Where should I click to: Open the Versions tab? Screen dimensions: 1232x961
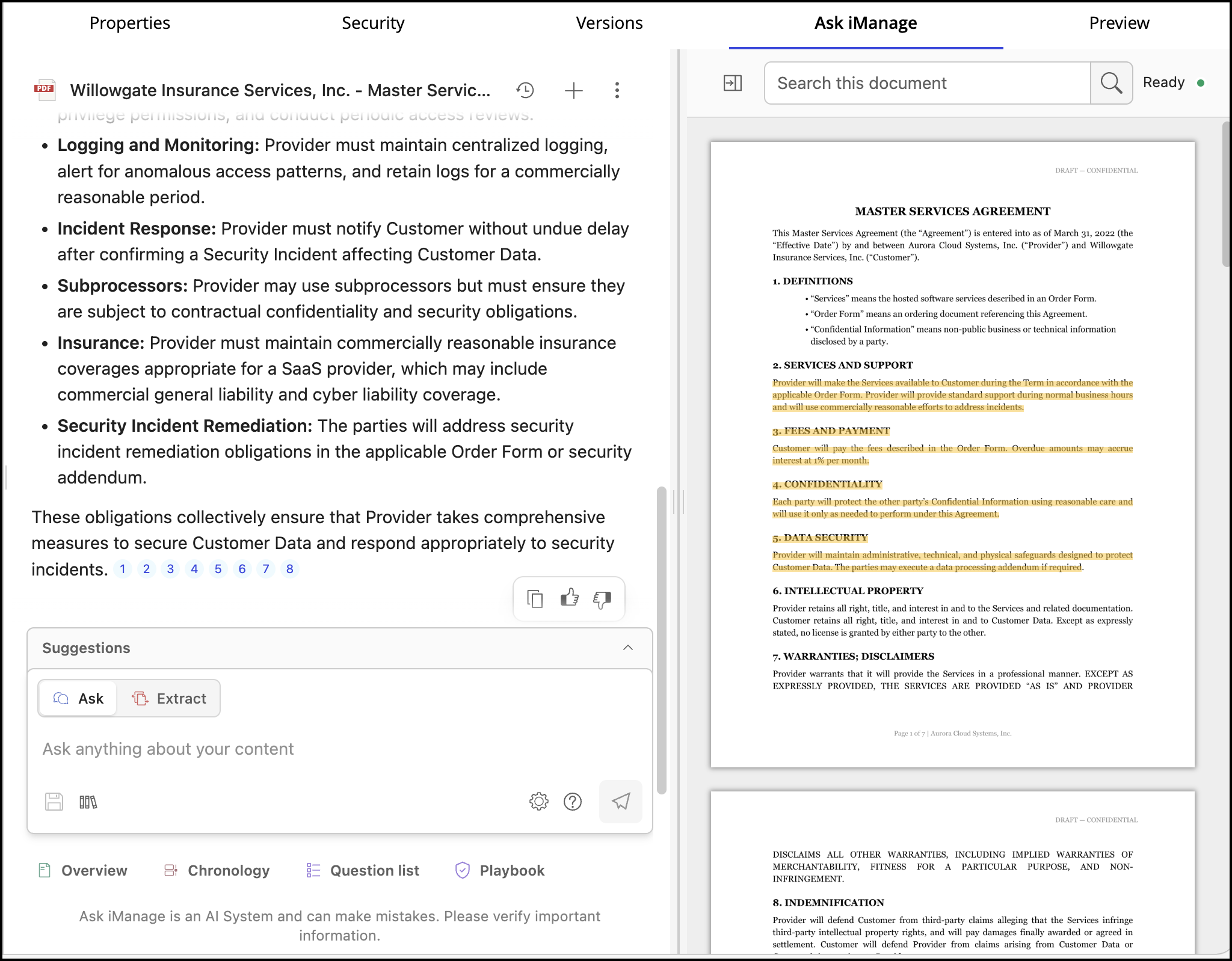tap(609, 23)
